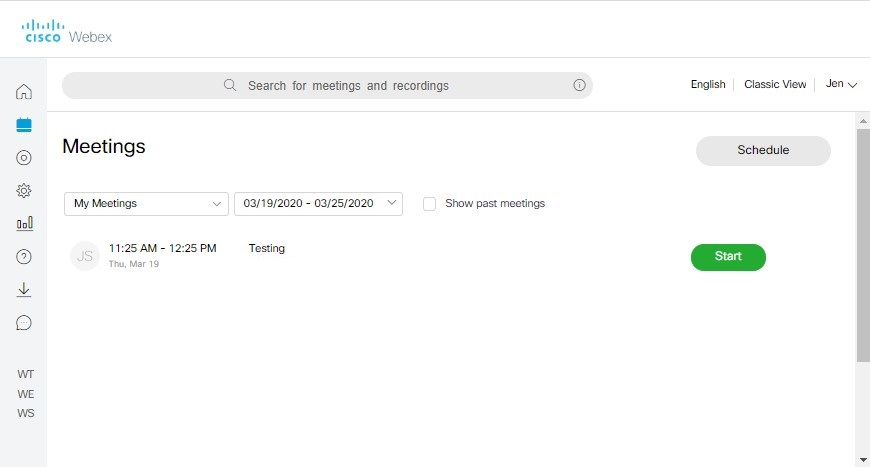Viewport: 870px width, 467px height.
Task: Click the search info icon
Action: [579, 86]
